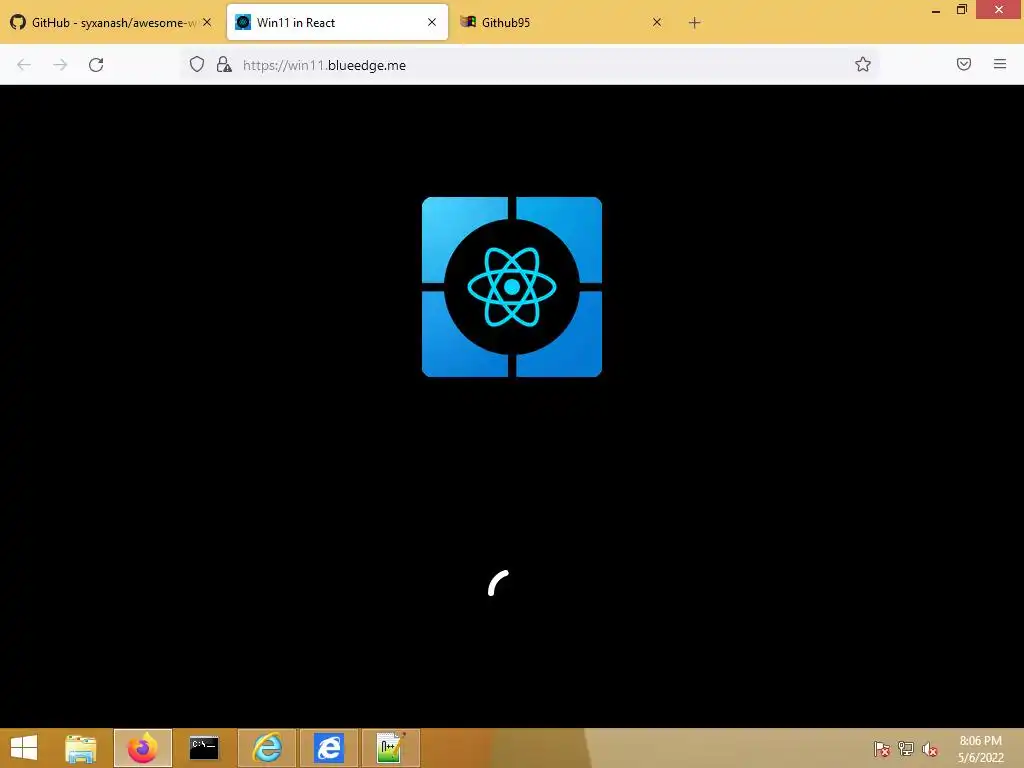Open the Windows Start button
This screenshot has height=768, width=1024.
coord(24,748)
